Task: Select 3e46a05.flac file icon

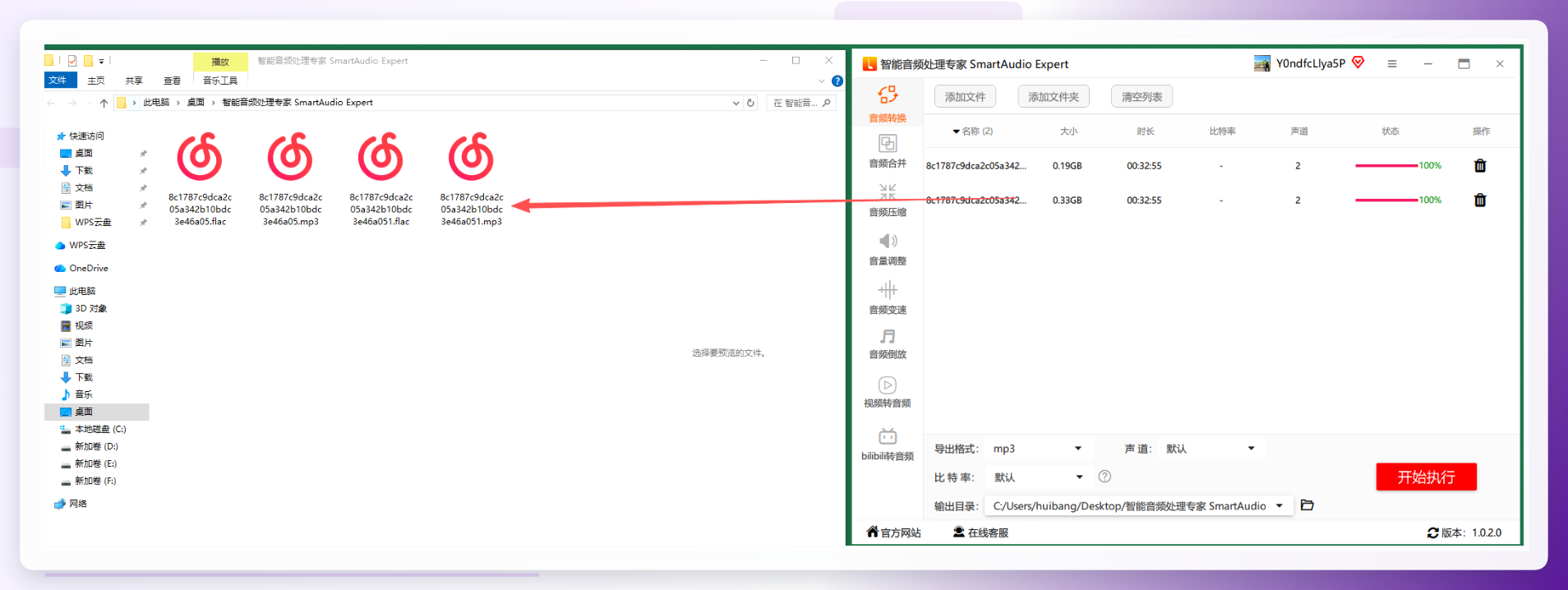Action: coord(200,156)
